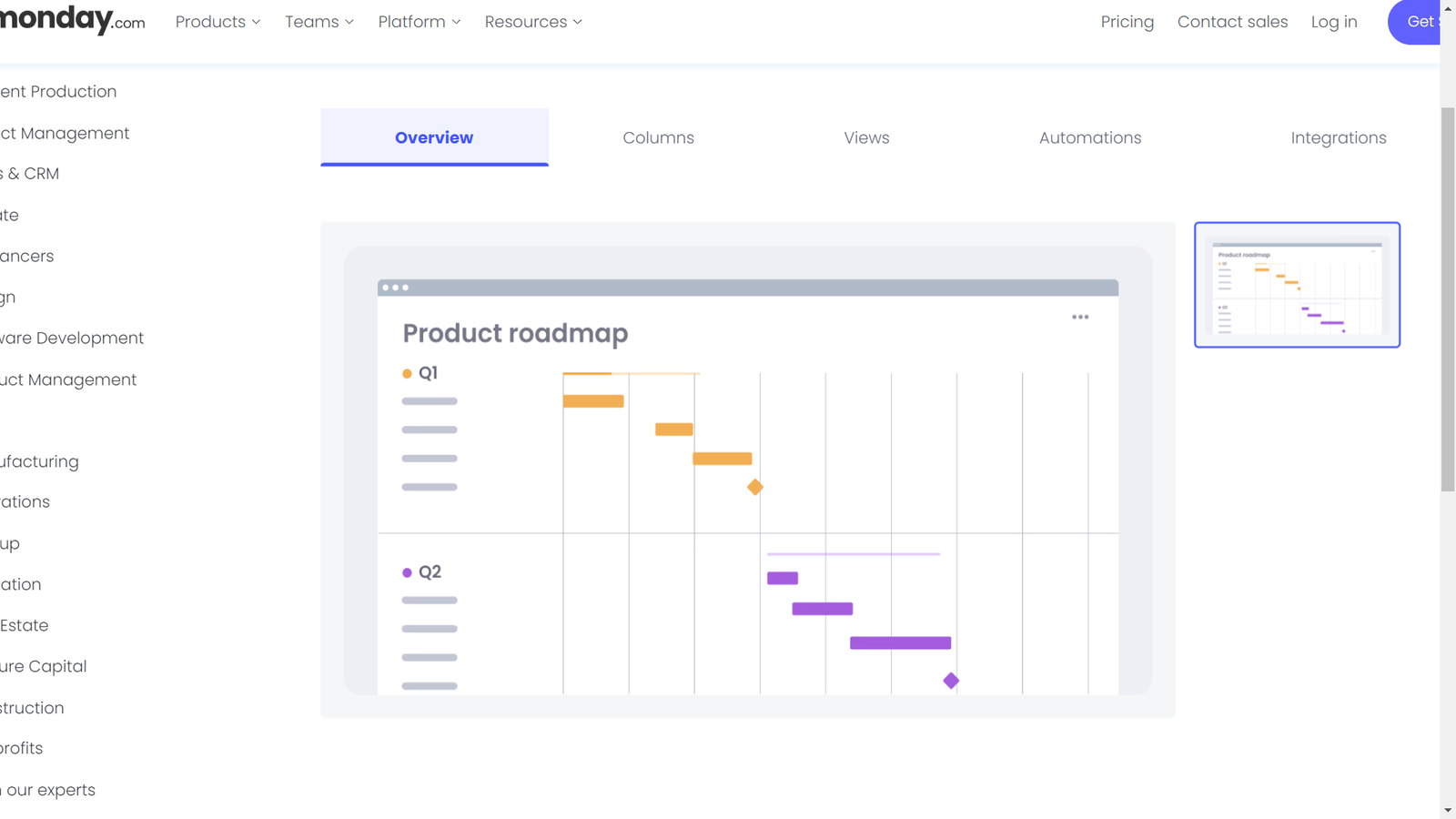Switch to the Views tab
Screen dimensions: 1456x819
click(866, 137)
